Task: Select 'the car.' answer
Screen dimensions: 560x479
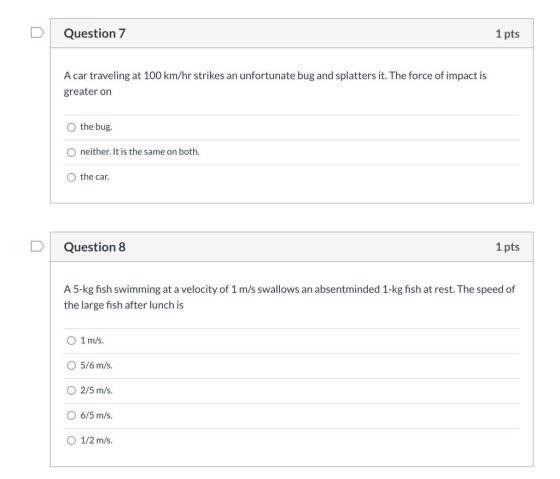Action: (71, 177)
